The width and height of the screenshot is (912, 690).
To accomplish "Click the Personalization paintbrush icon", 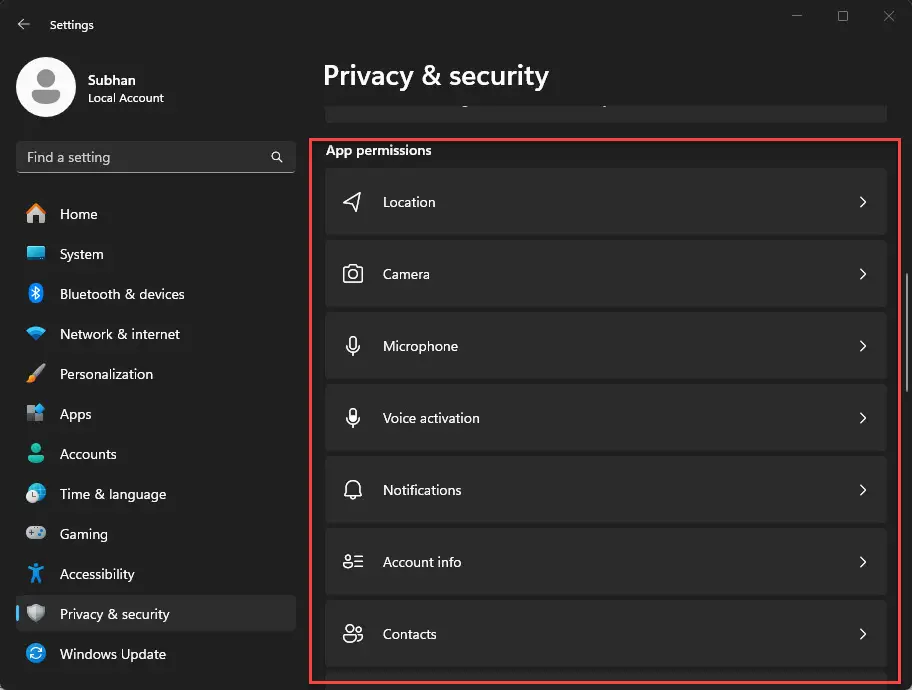I will tap(36, 374).
